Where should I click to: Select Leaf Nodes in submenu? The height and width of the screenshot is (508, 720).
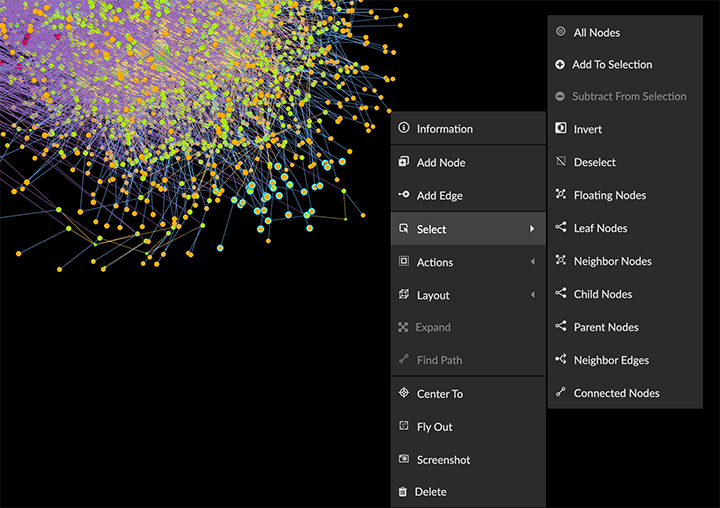click(600, 228)
